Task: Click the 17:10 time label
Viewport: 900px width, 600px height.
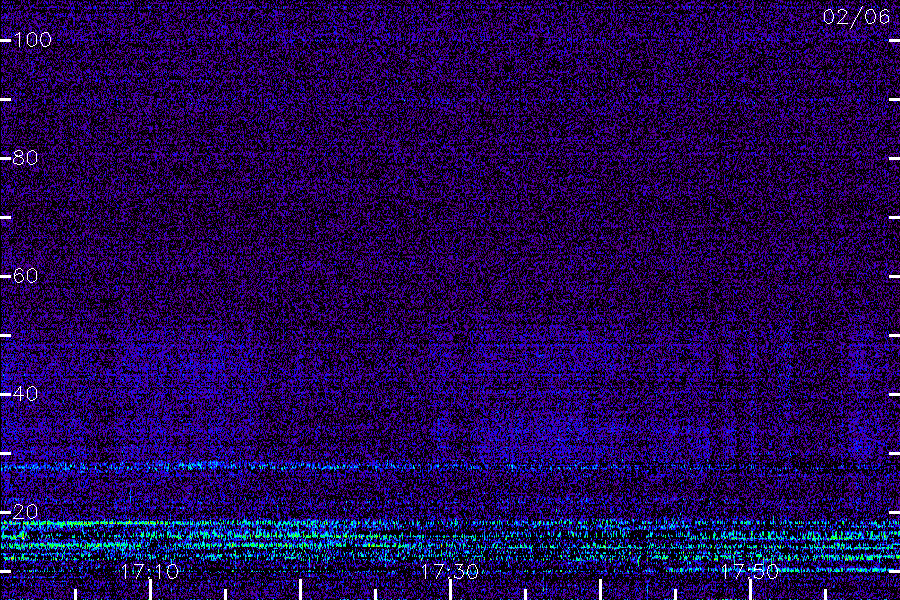Action: [150, 571]
